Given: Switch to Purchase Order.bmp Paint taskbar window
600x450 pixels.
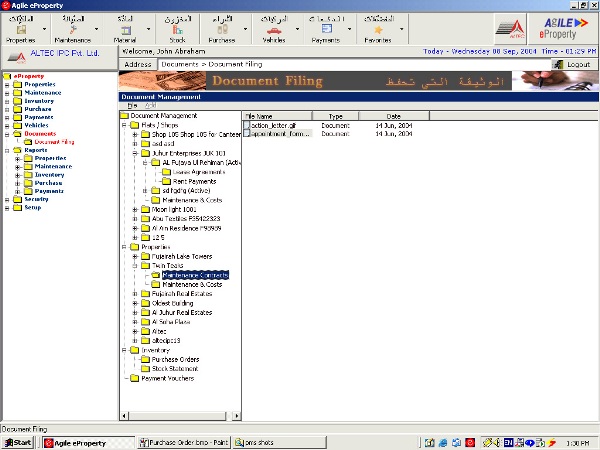Looking at the screenshot, I should tap(185, 442).
